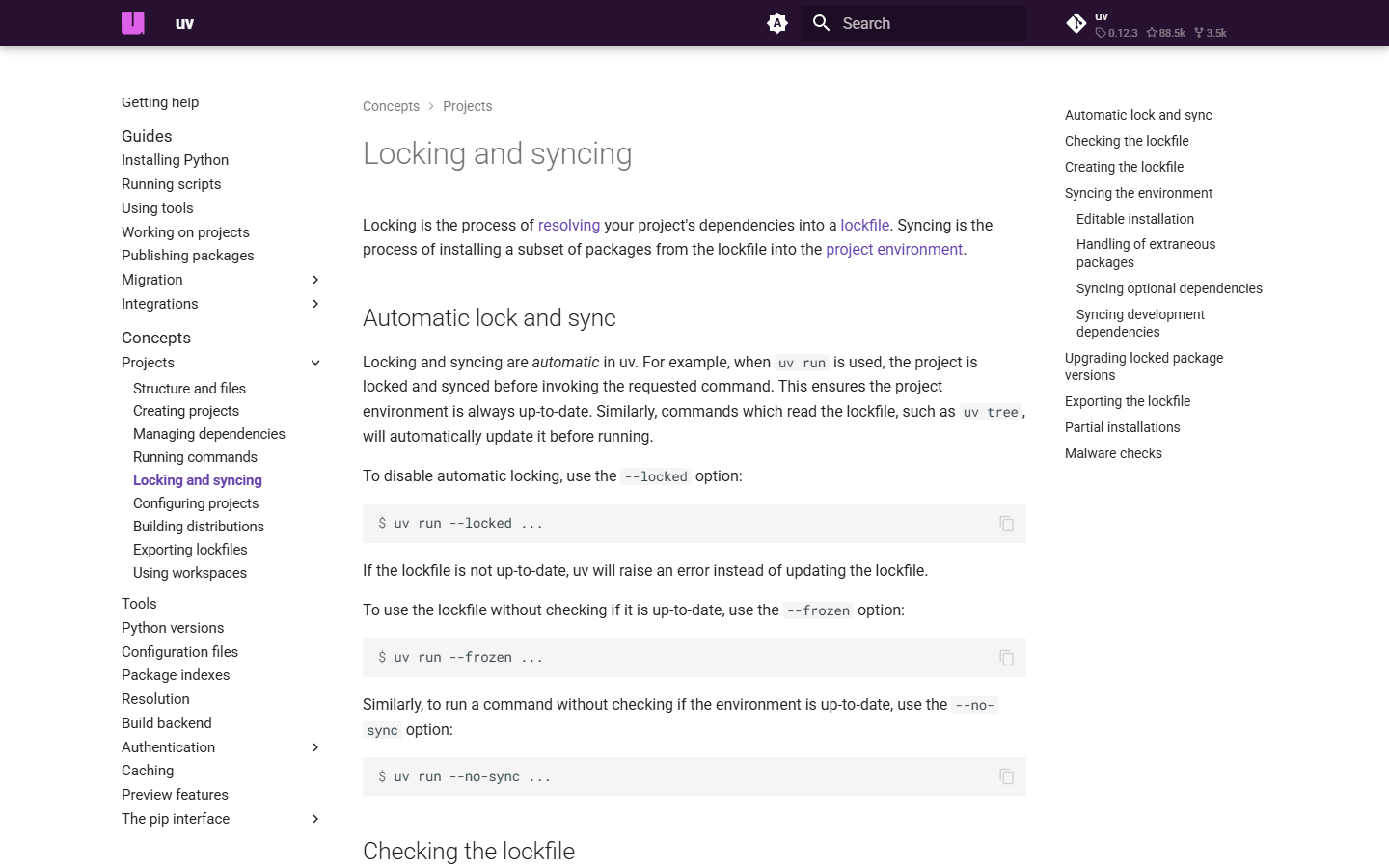The image size is (1389, 868).
Task: Follow the 'project environment' hyperlink
Action: [894, 249]
